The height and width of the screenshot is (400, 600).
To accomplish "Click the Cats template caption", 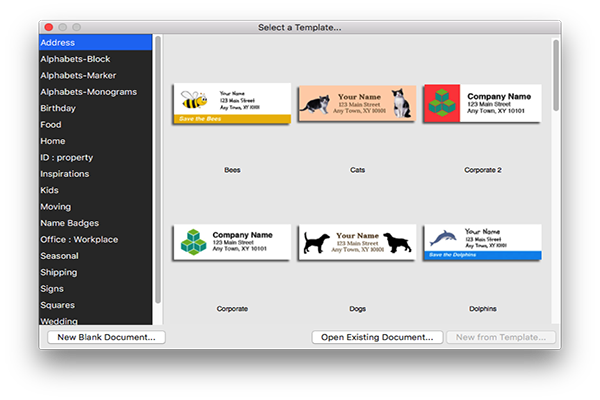I will 357,170.
